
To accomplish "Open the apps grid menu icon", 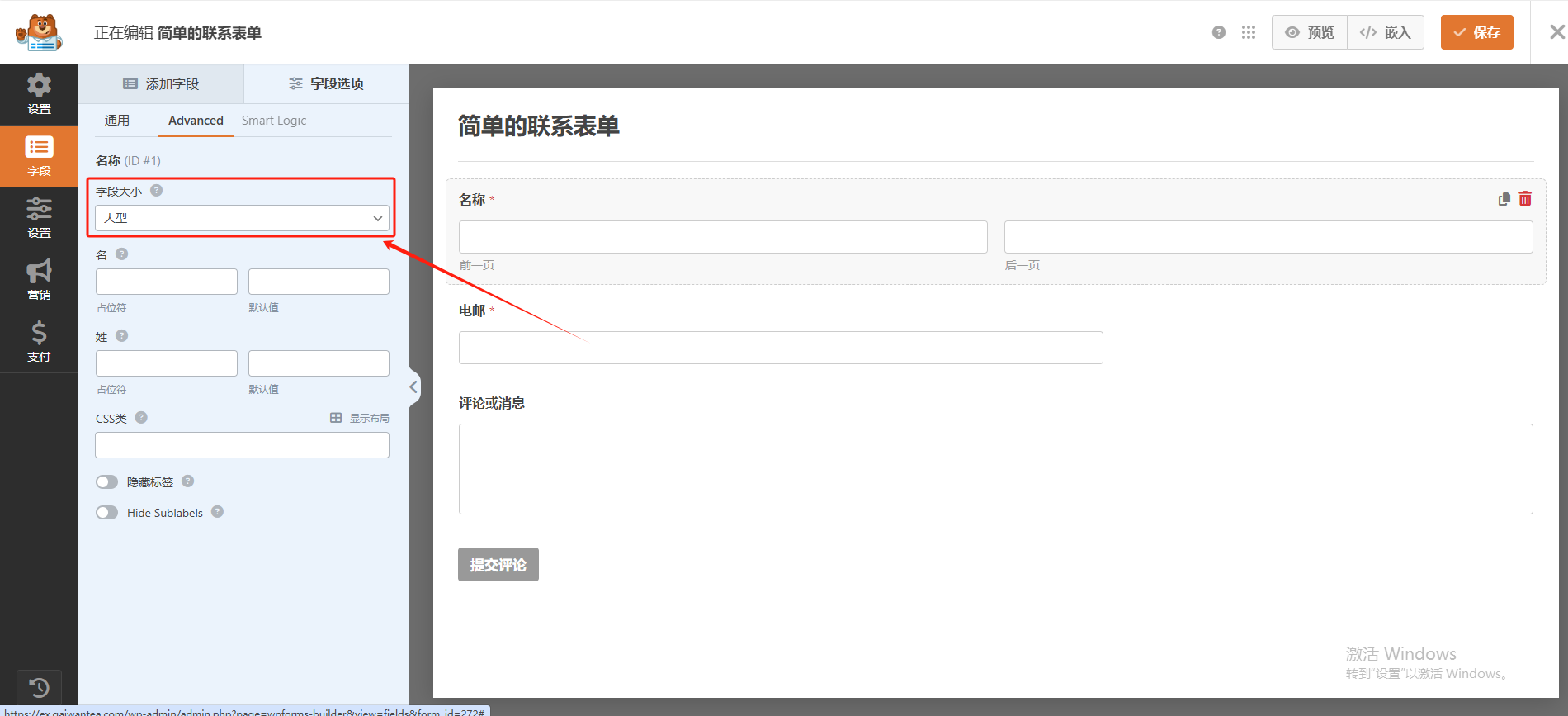I will tap(1249, 32).
